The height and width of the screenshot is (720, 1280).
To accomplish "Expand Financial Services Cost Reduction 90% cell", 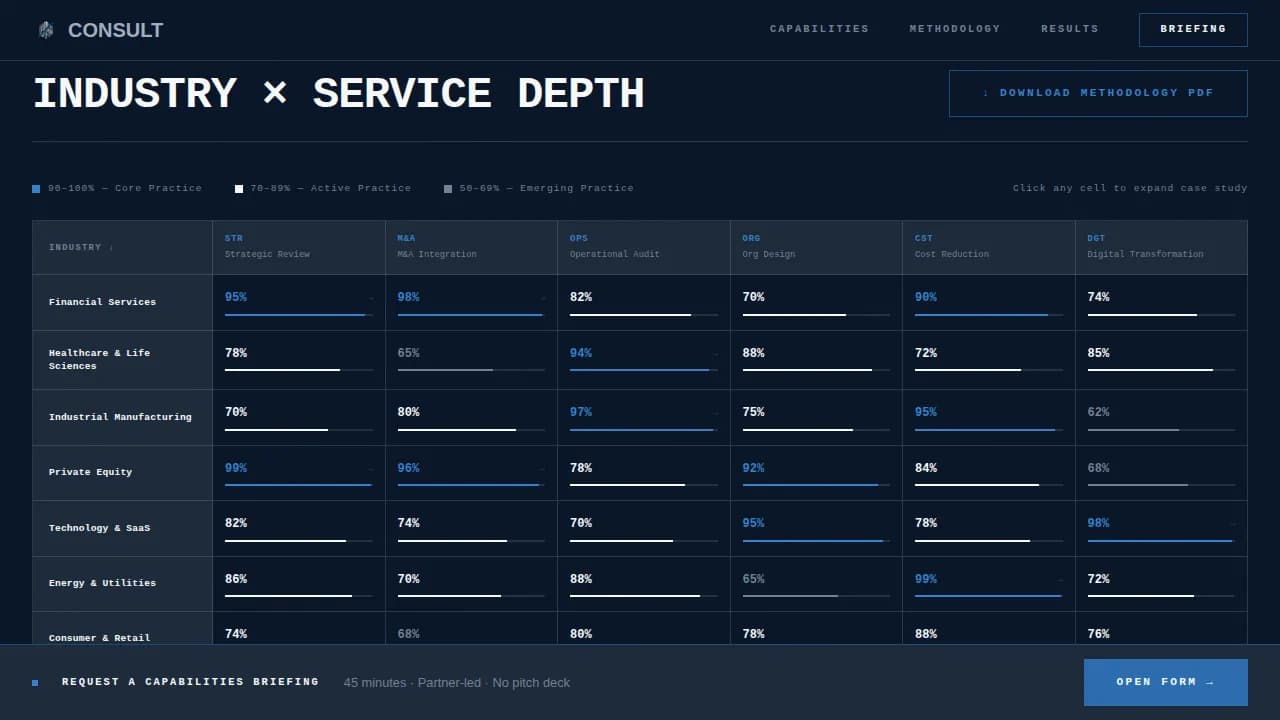I will 989,302.
